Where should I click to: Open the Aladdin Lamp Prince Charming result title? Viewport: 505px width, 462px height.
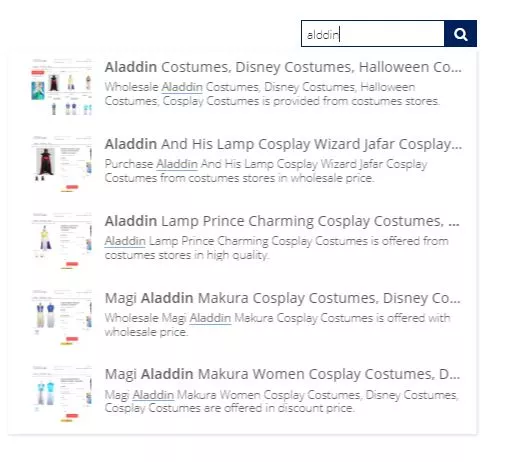click(282, 221)
